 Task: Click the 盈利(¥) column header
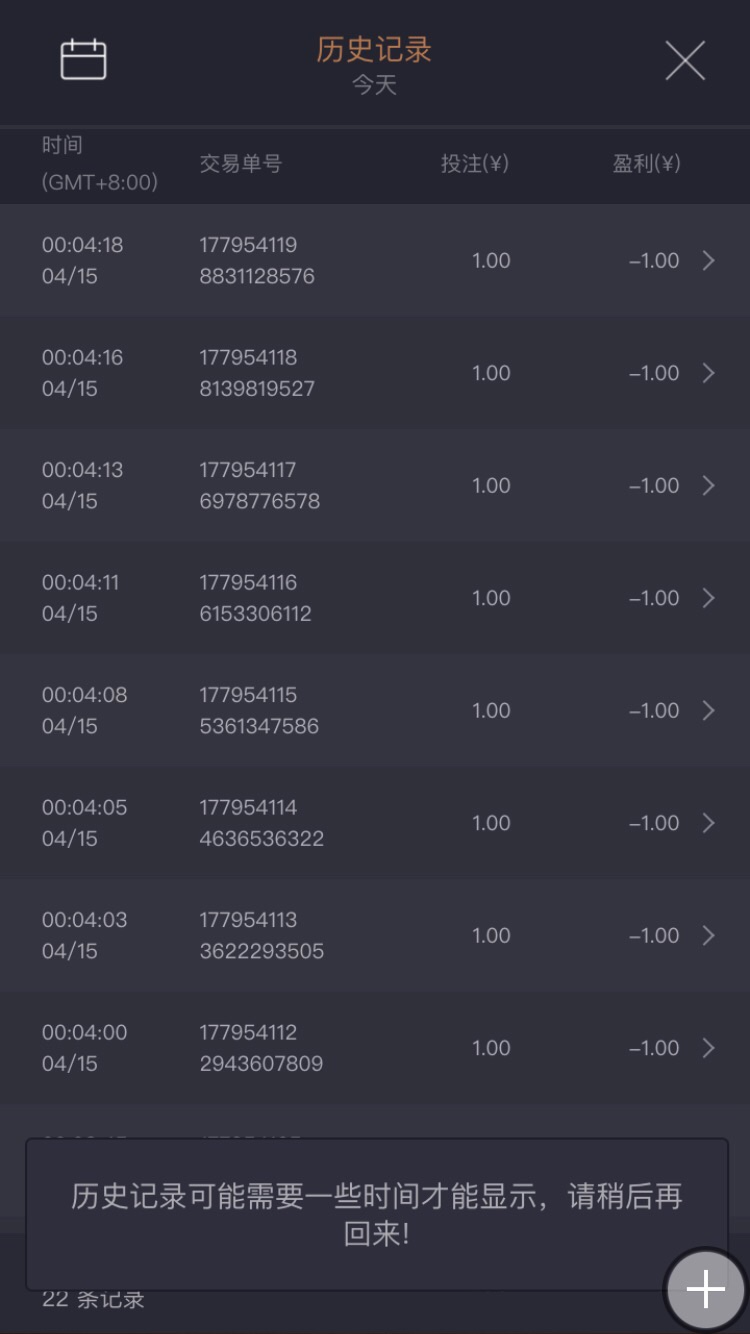[646, 163]
